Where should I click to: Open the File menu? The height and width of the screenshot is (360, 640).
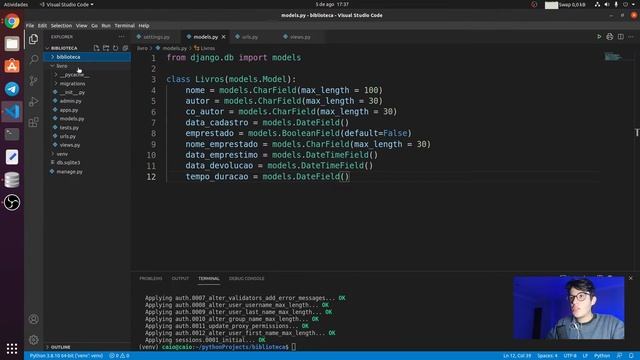(x=30, y=26)
